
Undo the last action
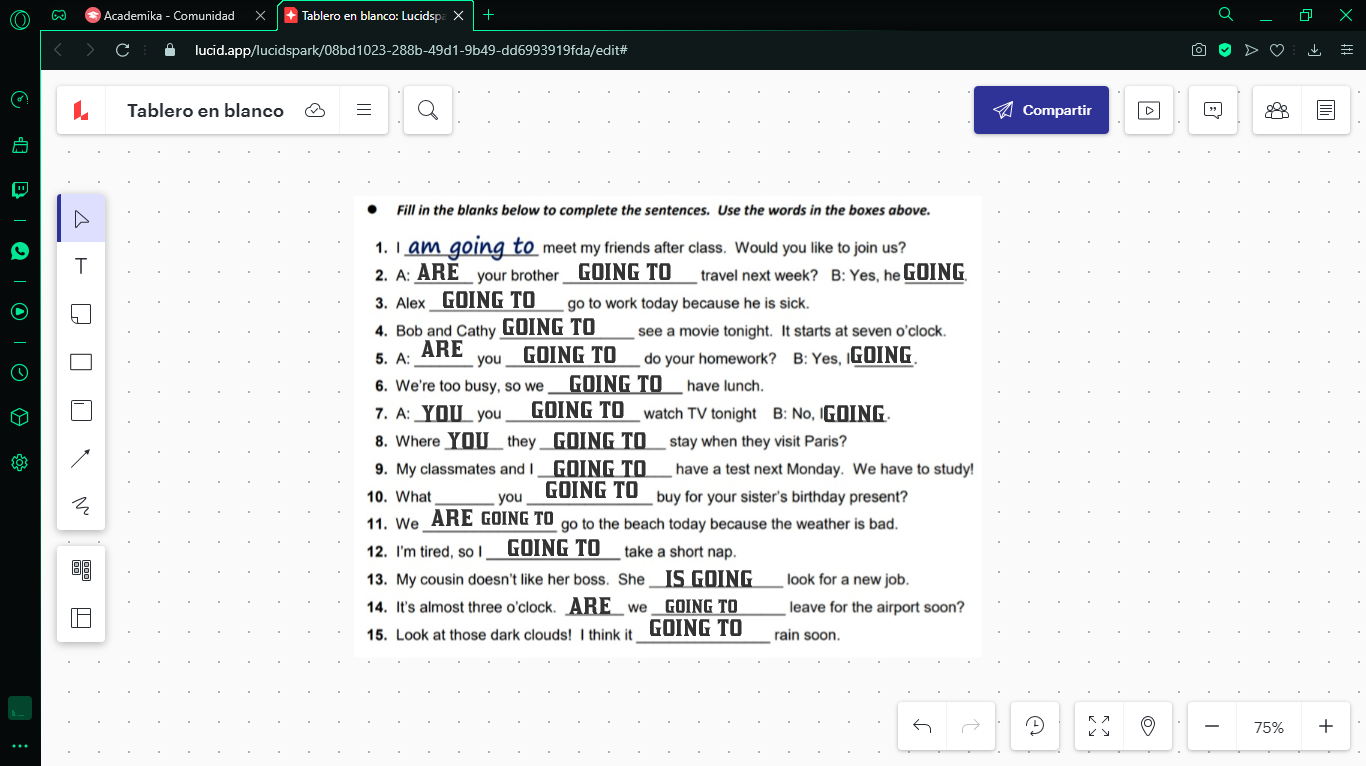[x=923, y=727]
